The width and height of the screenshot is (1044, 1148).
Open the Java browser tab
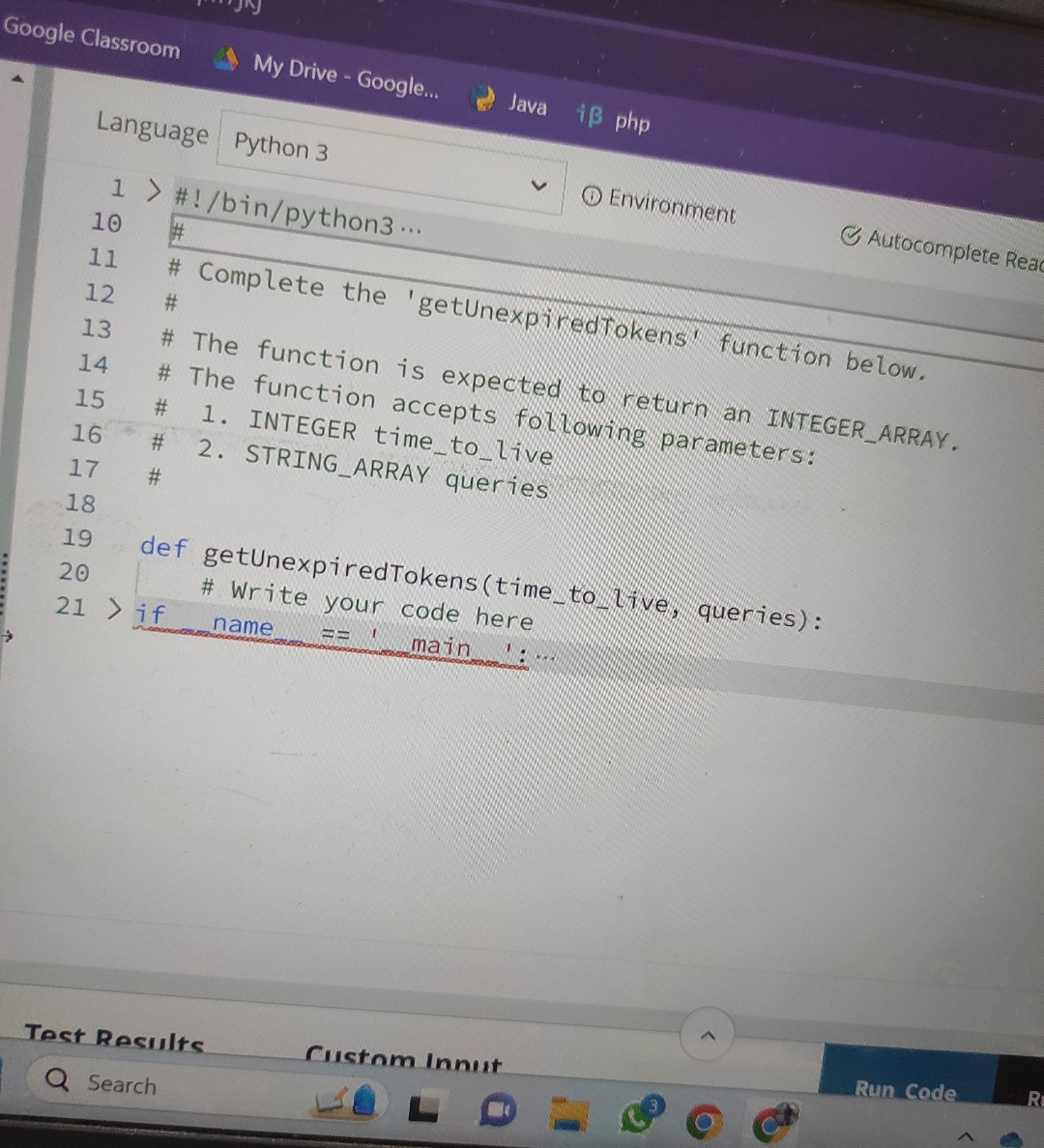(x=527, y=105)
